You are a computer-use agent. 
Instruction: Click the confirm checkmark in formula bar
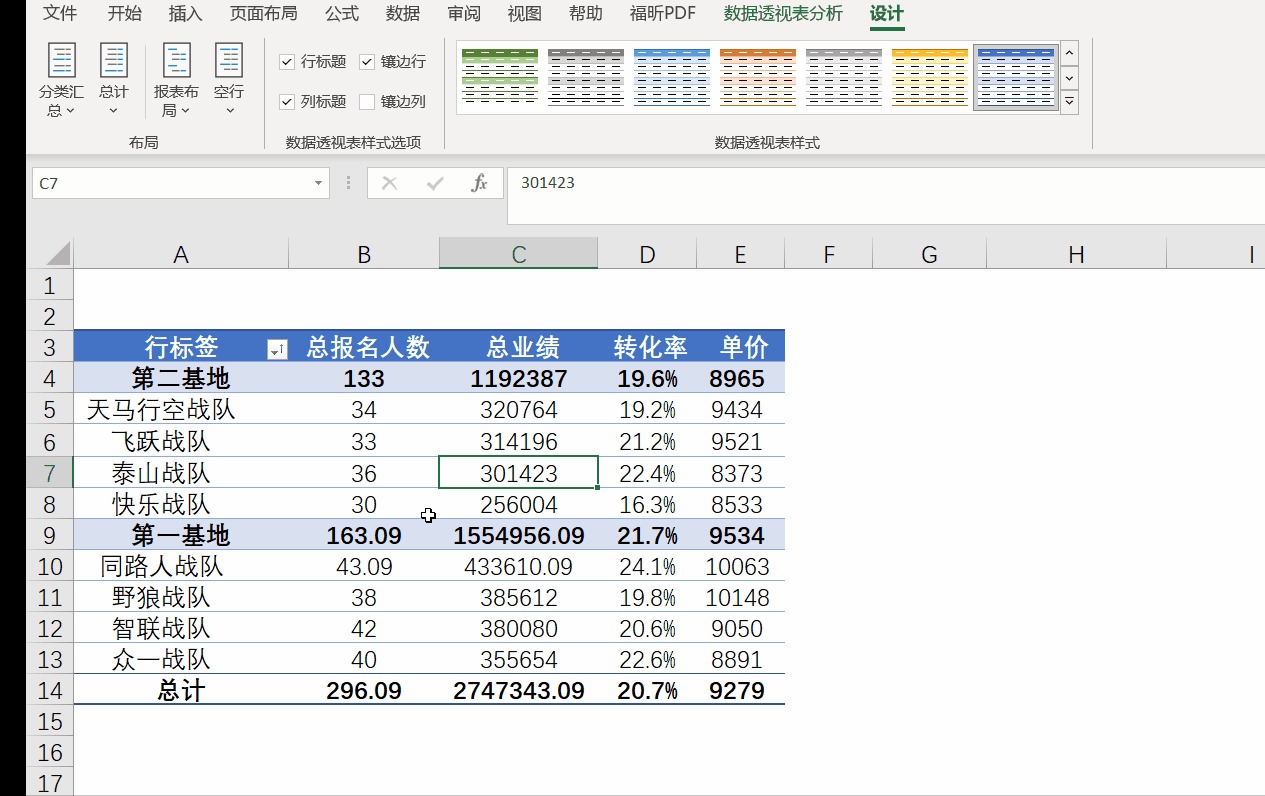click(435, 183)
